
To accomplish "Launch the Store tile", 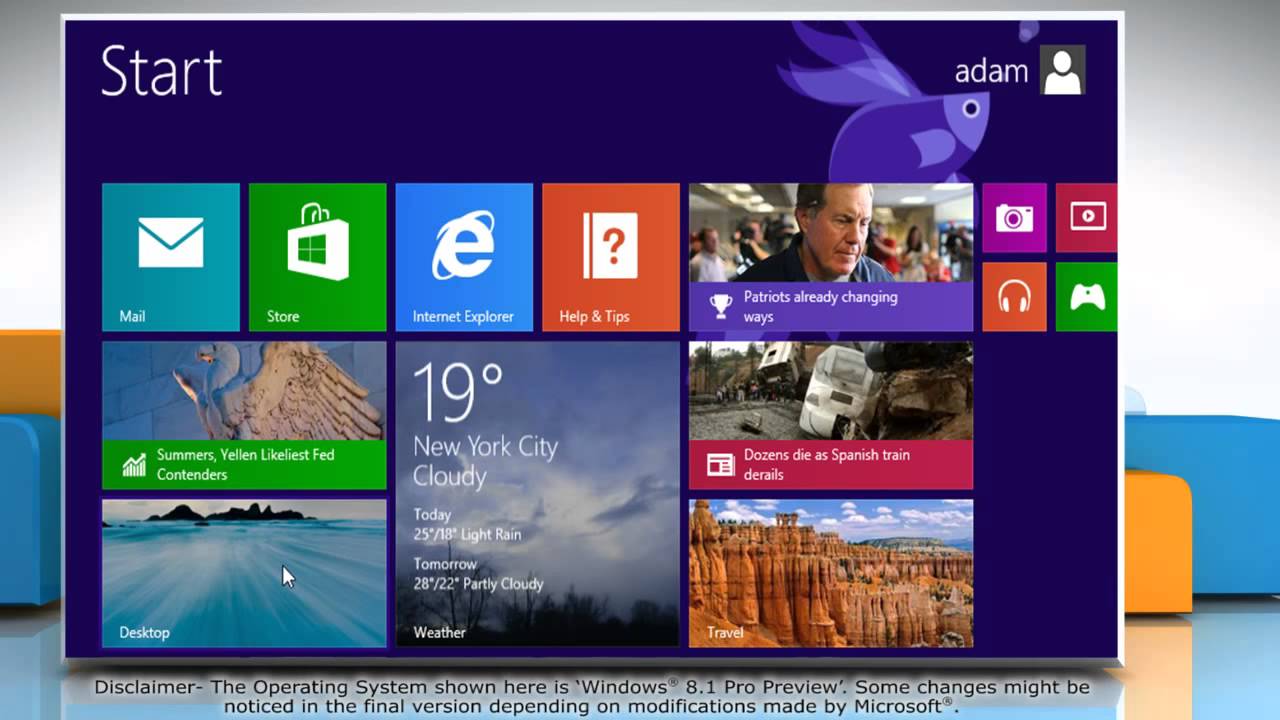I will 317,257.
